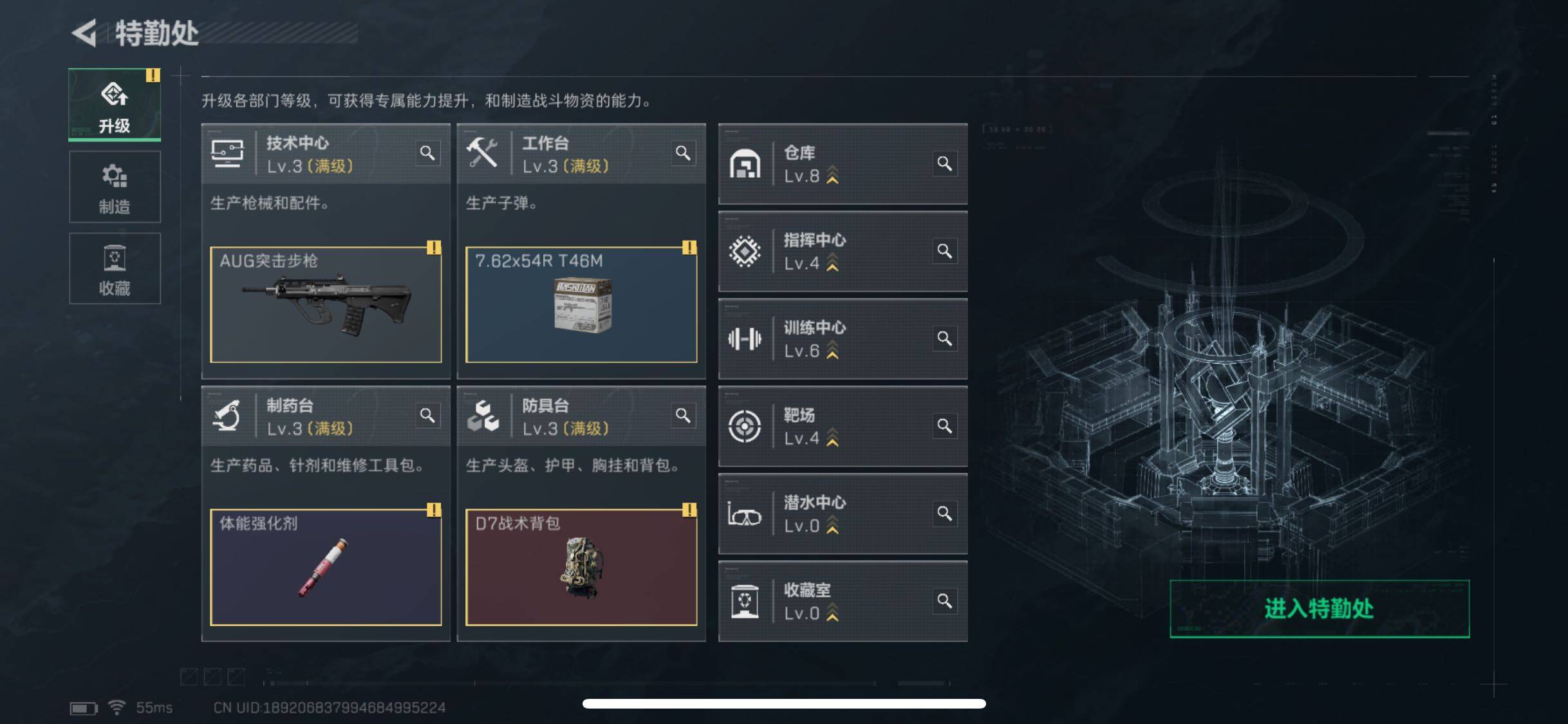Choose the 体能强化剂 item card

326,567
